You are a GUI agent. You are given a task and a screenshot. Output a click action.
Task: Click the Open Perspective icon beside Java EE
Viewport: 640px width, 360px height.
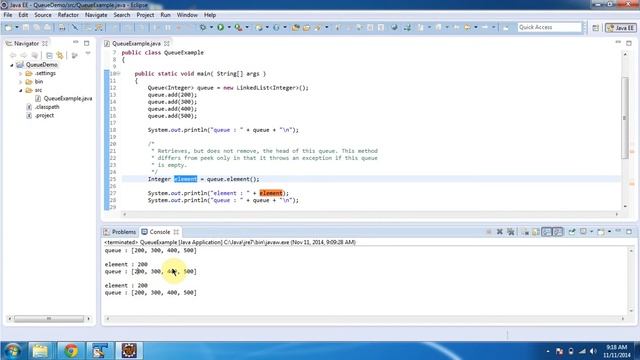click(x=596, y=28)
